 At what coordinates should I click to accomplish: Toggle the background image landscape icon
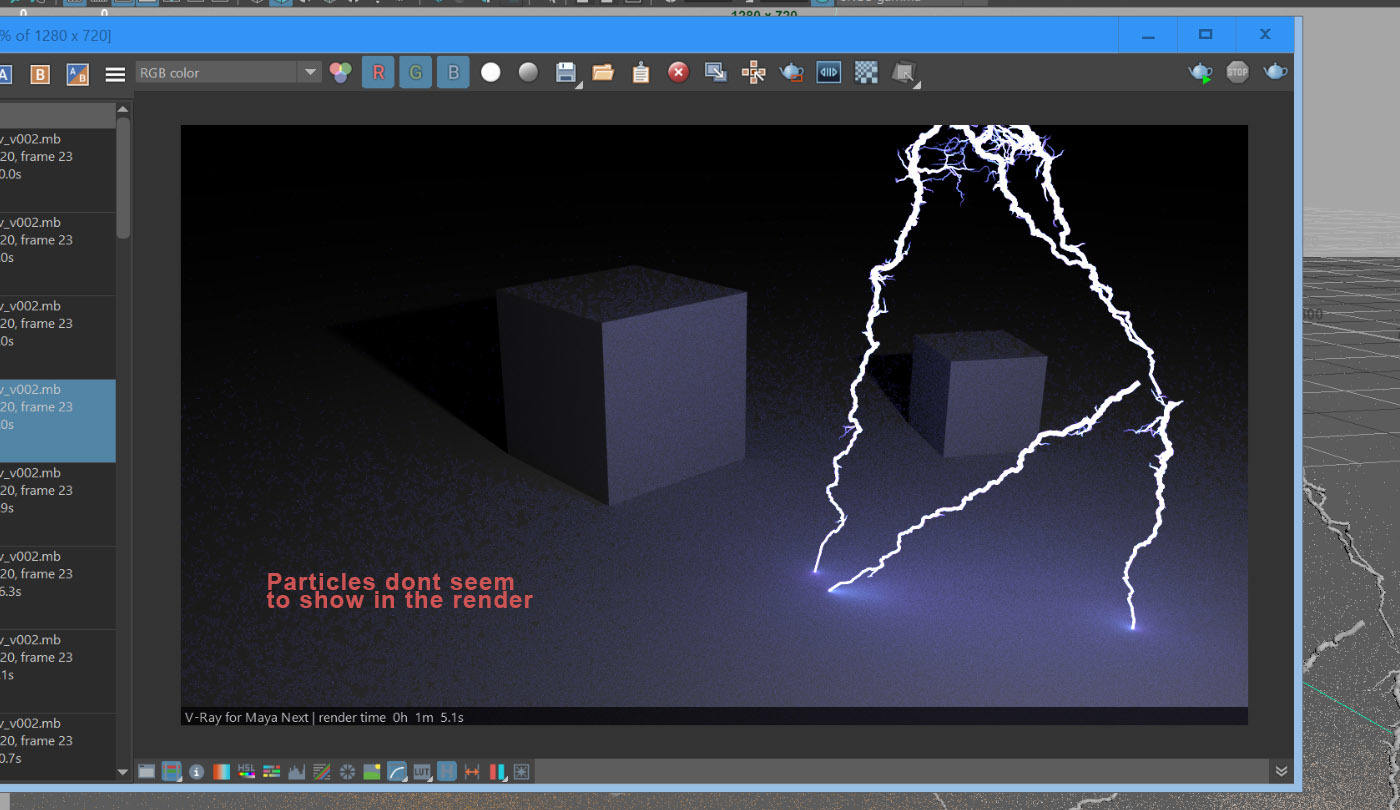click(x=372, y=771)
